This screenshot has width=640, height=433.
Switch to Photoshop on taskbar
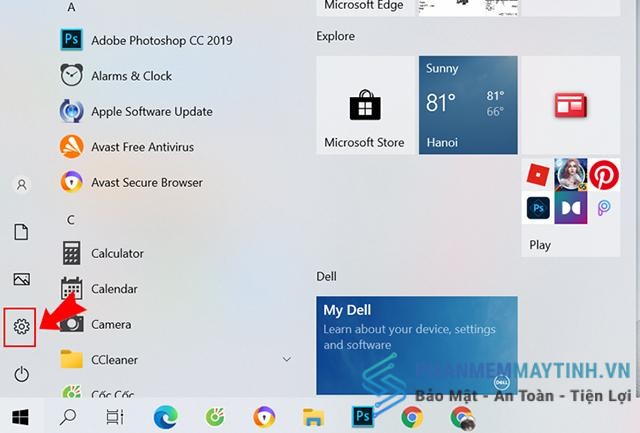pyautogui.click(x=362, y=416)
